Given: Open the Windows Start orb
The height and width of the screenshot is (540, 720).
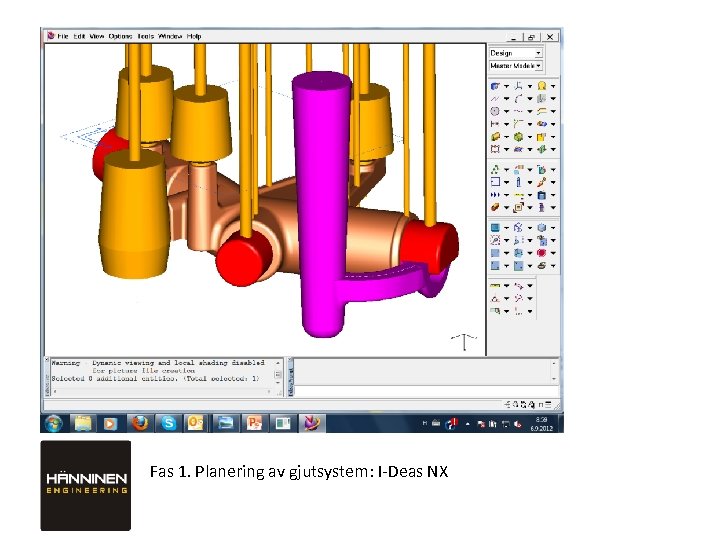Looking at the screenshot, I should coord(54,423).
